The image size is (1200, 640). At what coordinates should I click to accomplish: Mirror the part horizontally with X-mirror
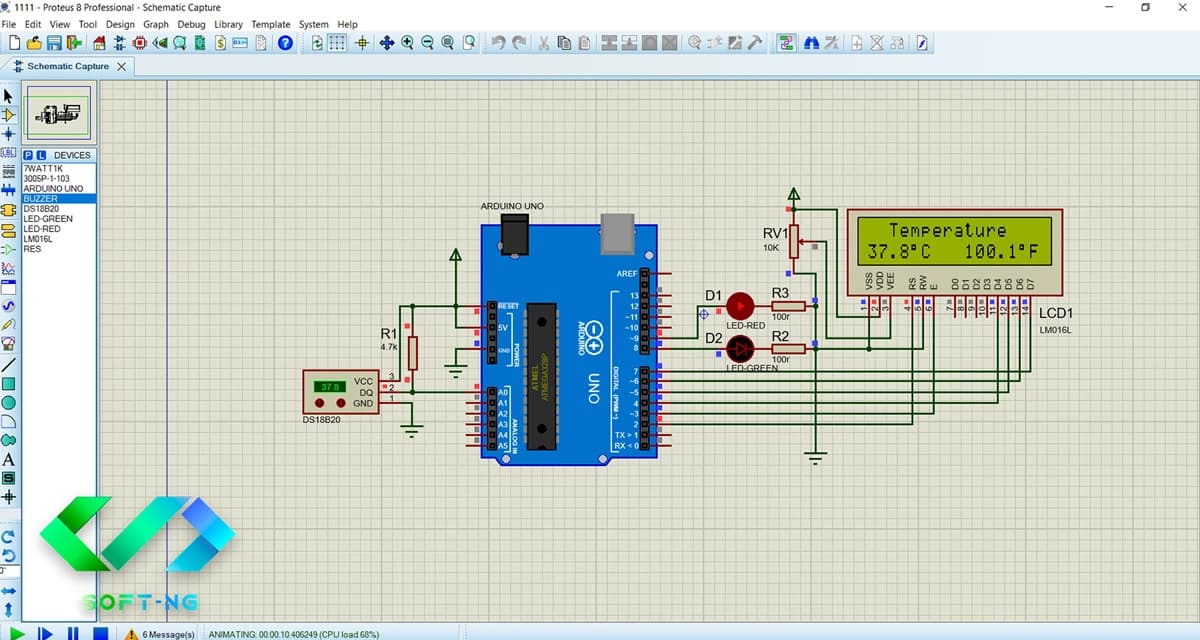(x=8, y=591)
